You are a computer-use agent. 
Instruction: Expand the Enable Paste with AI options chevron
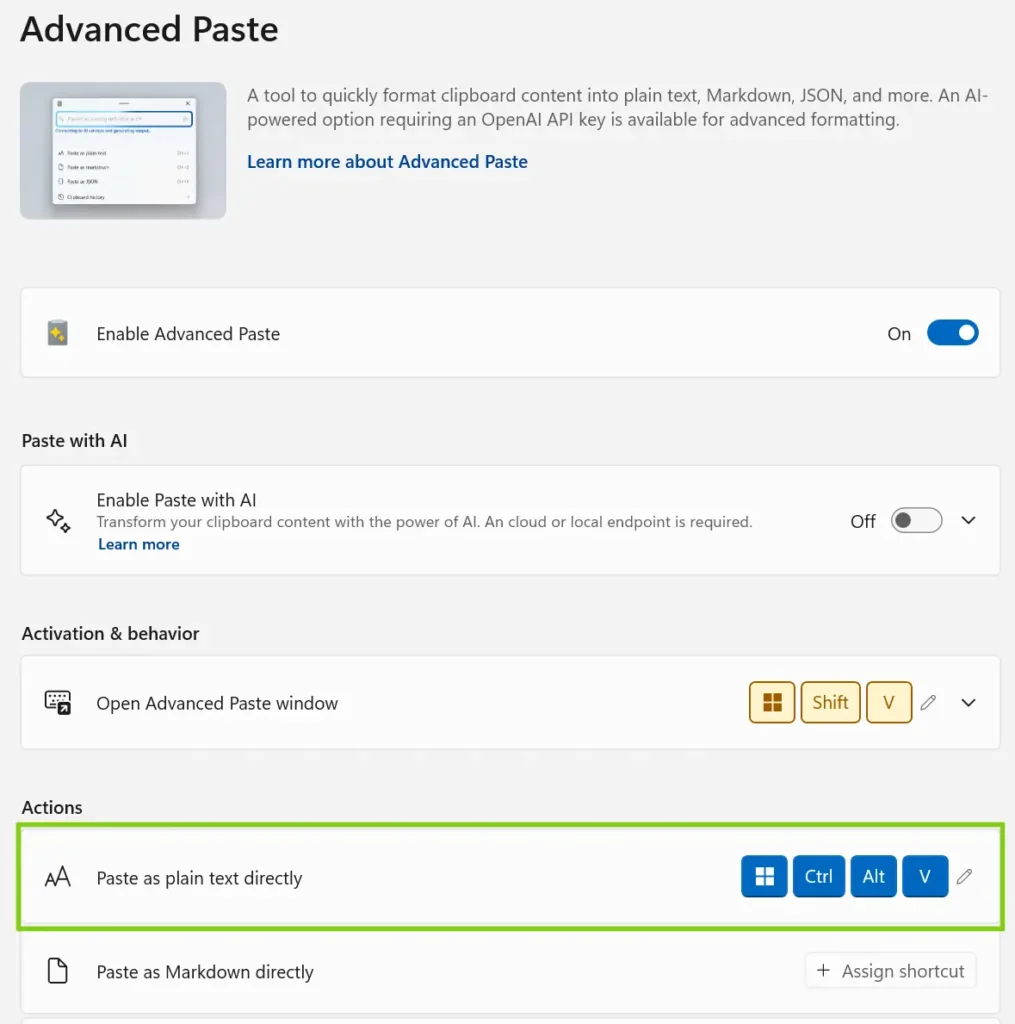969,520
